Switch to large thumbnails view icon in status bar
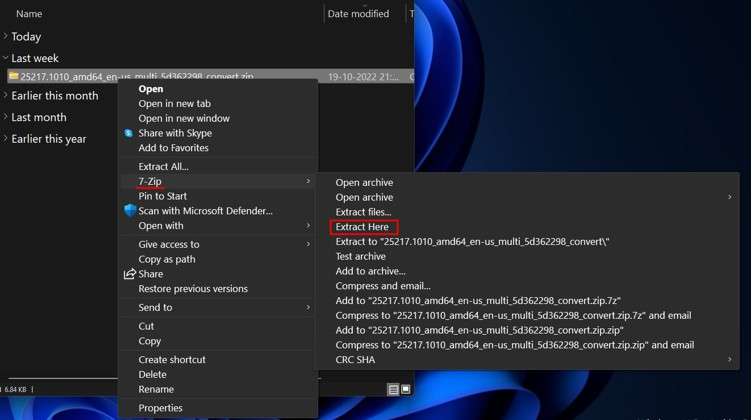The image size is (752, 420). tap(406, 389)
